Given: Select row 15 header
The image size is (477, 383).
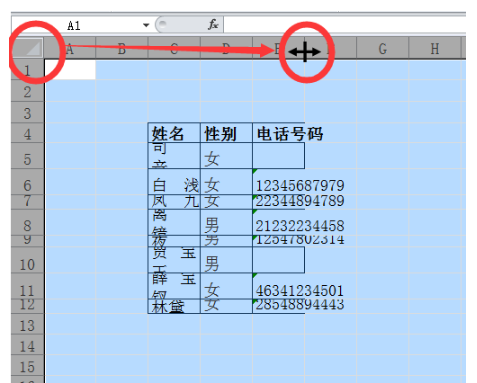Looking at the screenshot, I should pyautogui.click(x=28, y=366).
